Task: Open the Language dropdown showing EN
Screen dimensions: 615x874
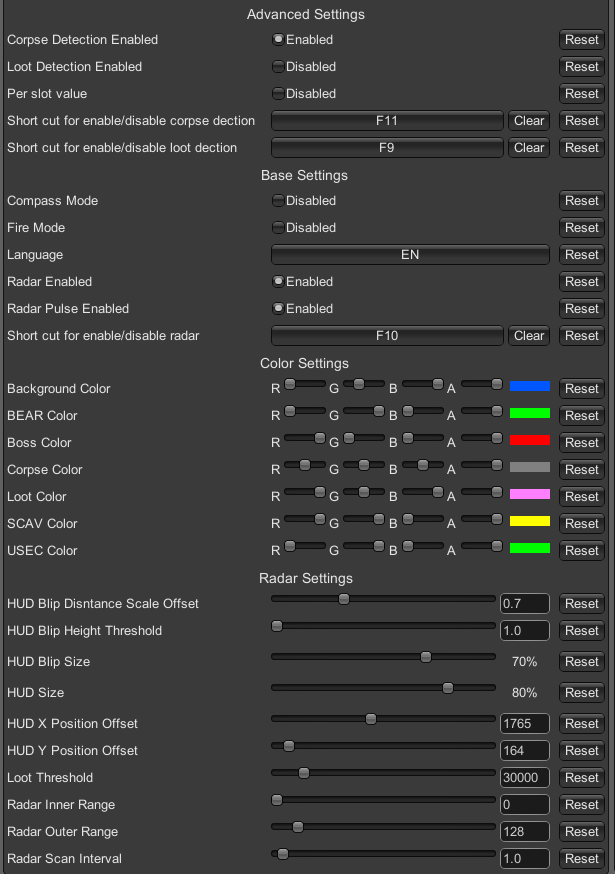Action: 410,255
